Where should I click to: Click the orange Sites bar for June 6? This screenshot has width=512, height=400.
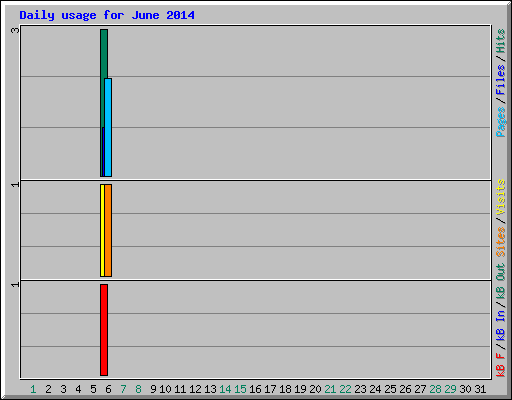[108, 230]
